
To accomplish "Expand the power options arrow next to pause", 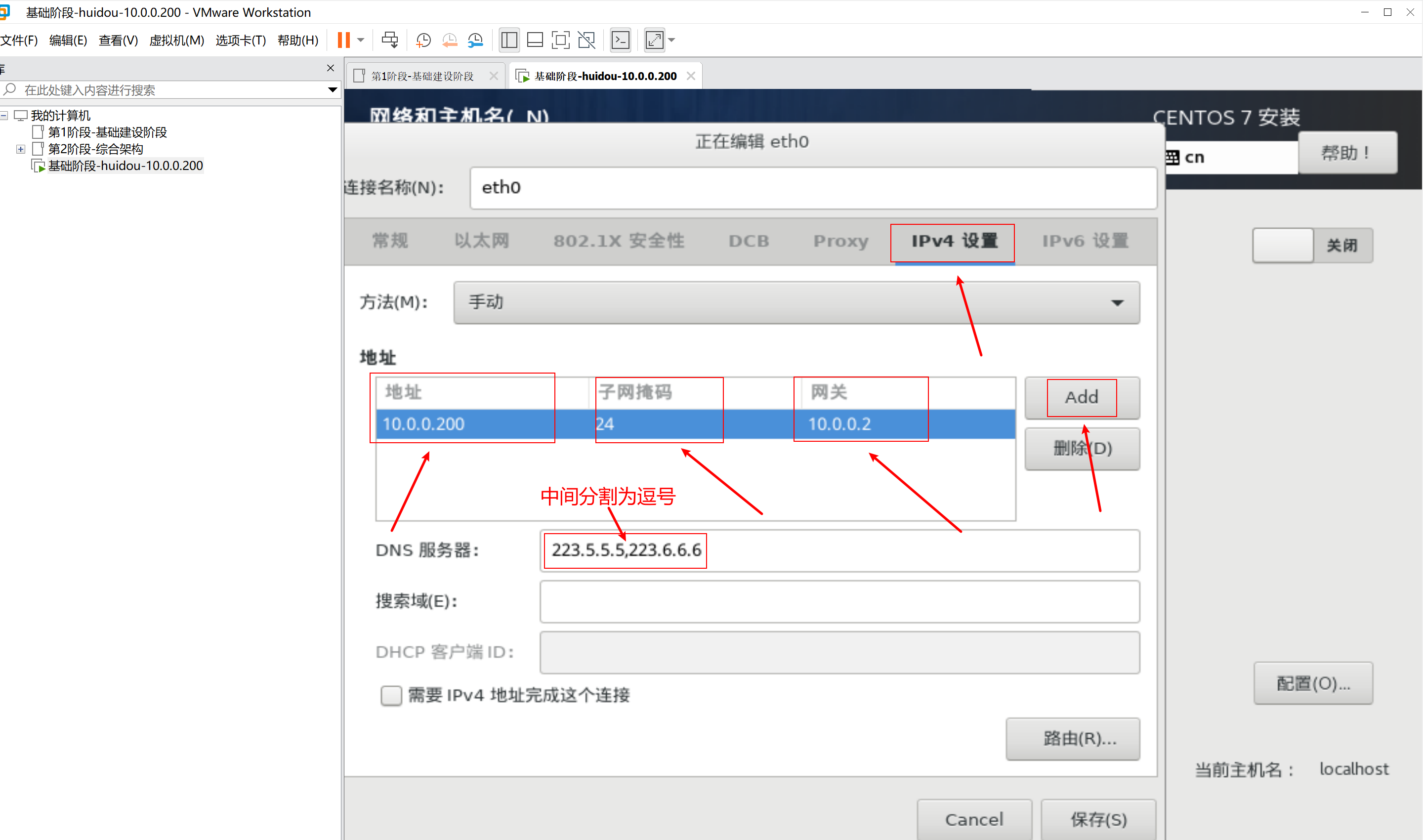I will coord(361,40).
